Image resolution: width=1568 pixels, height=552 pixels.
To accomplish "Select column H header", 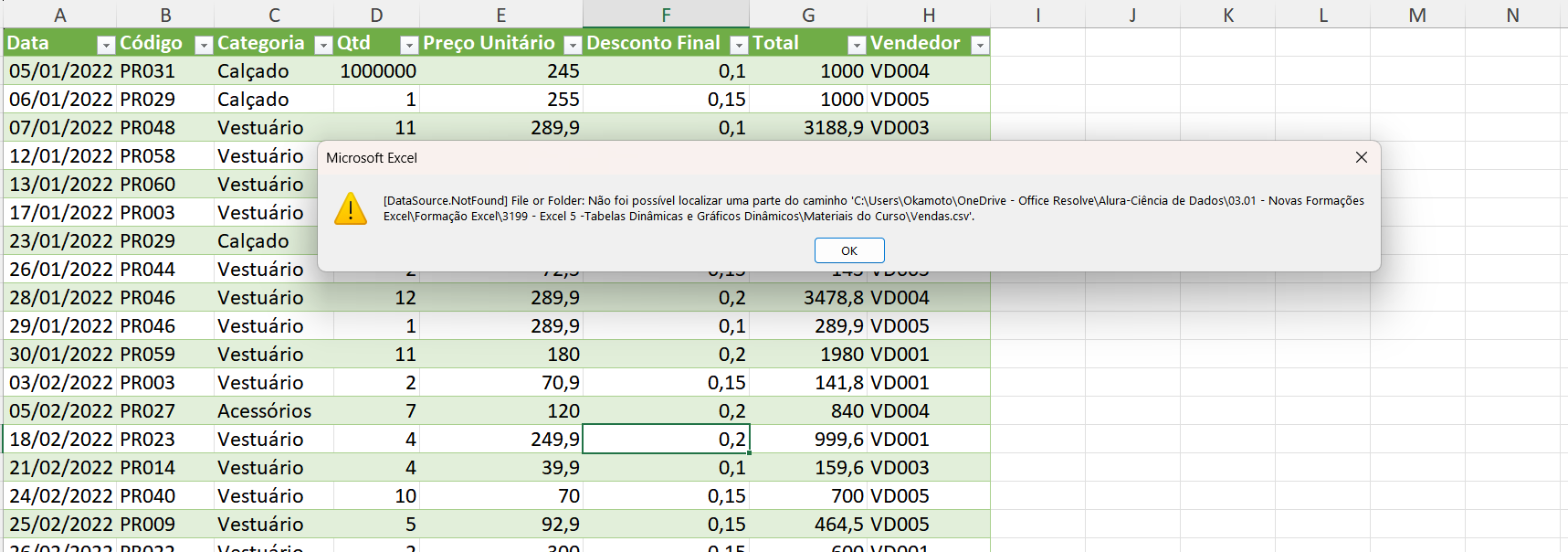I will 929,15.
